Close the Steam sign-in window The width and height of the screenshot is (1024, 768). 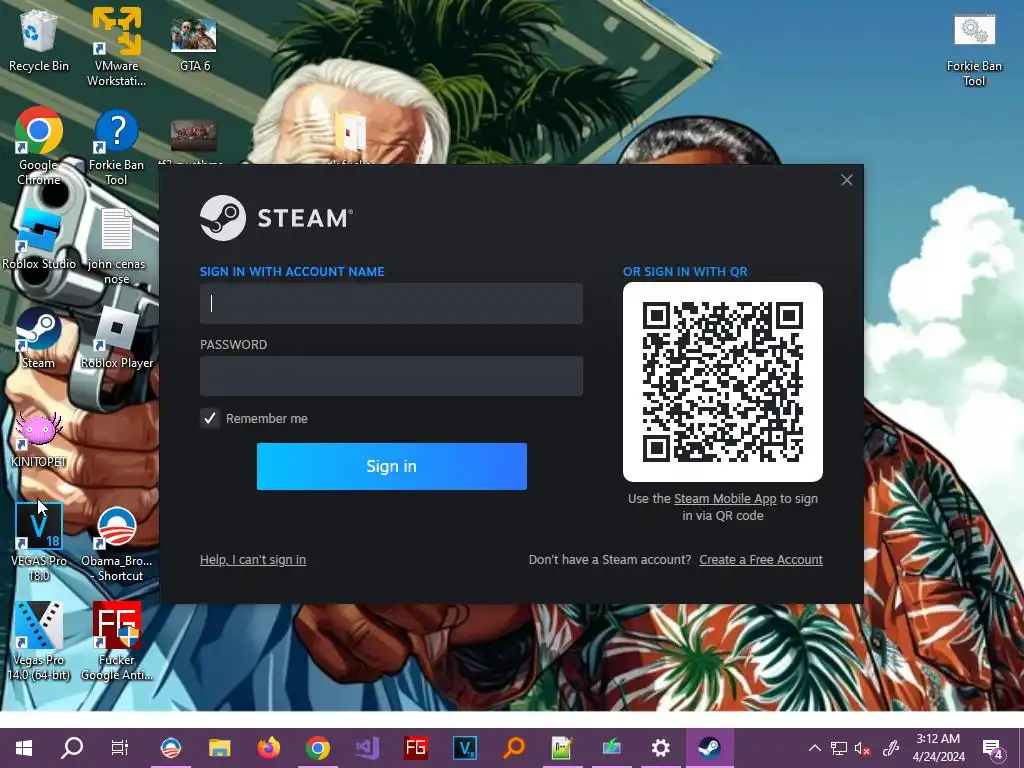pos(846,180)
